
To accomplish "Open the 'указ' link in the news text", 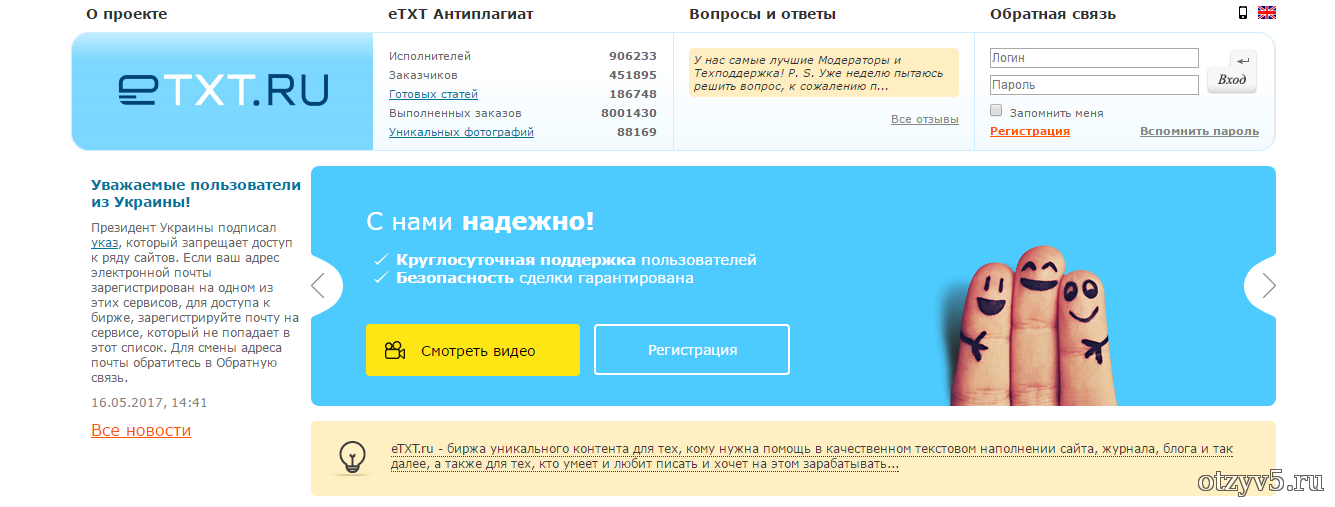I will click(105, 243).
